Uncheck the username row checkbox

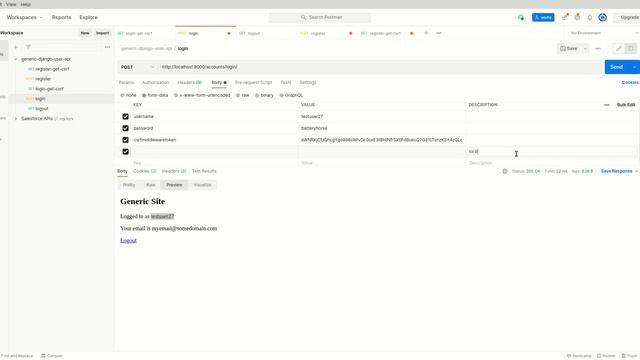pyautogui.click(x=125, y=117)
